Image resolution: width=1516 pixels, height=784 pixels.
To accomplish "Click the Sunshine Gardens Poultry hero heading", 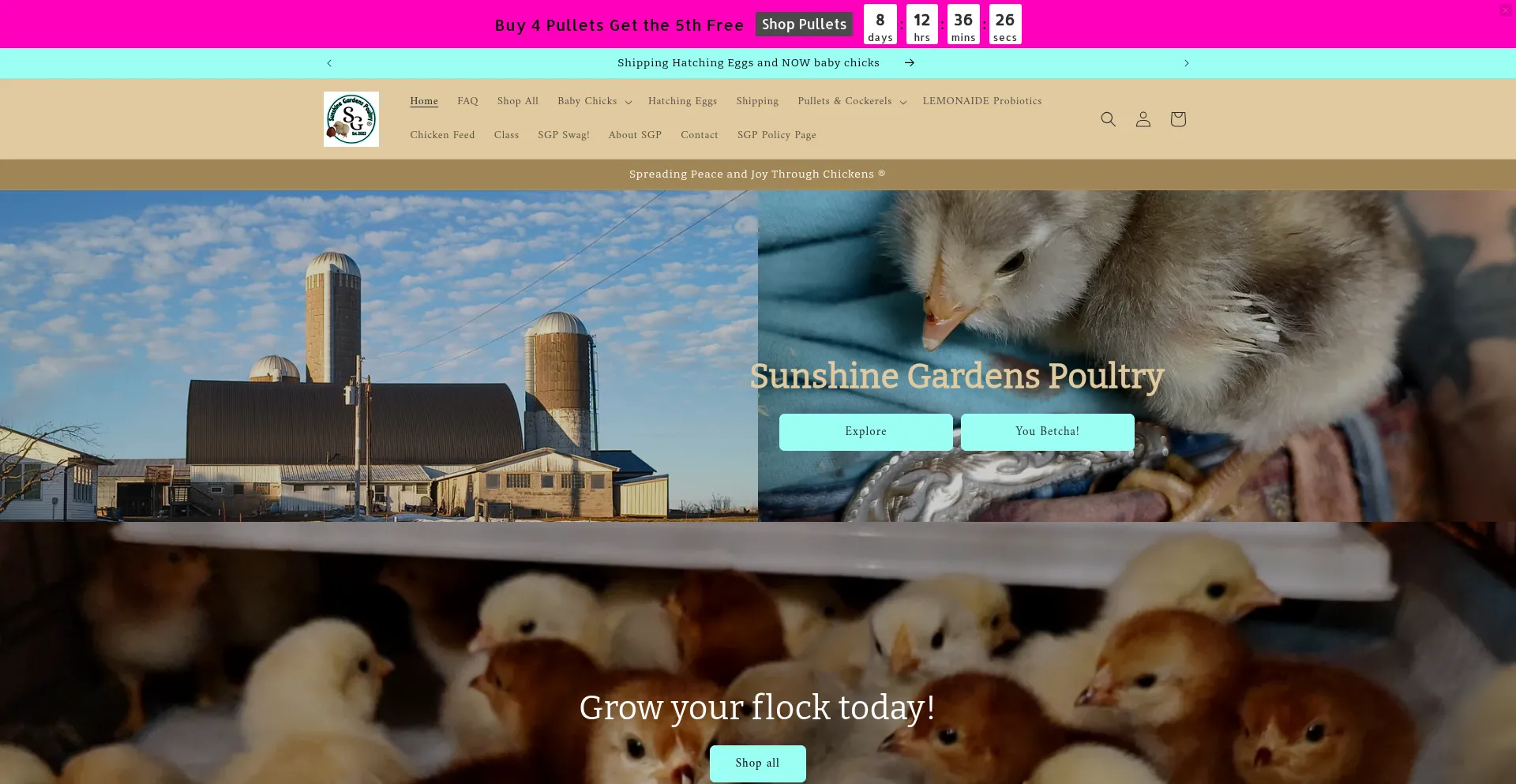I will [x=957, y=377].
